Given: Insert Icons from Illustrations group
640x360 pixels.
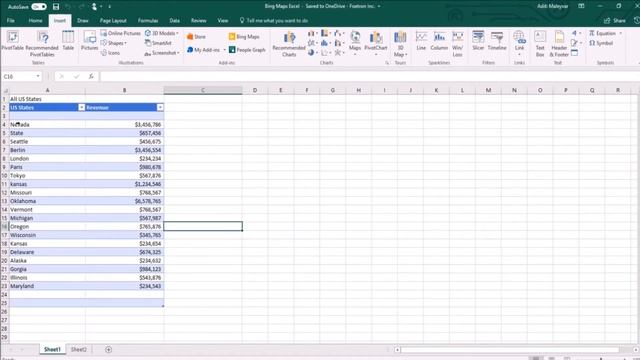Looking at the screenshot, I should (110, 53).
